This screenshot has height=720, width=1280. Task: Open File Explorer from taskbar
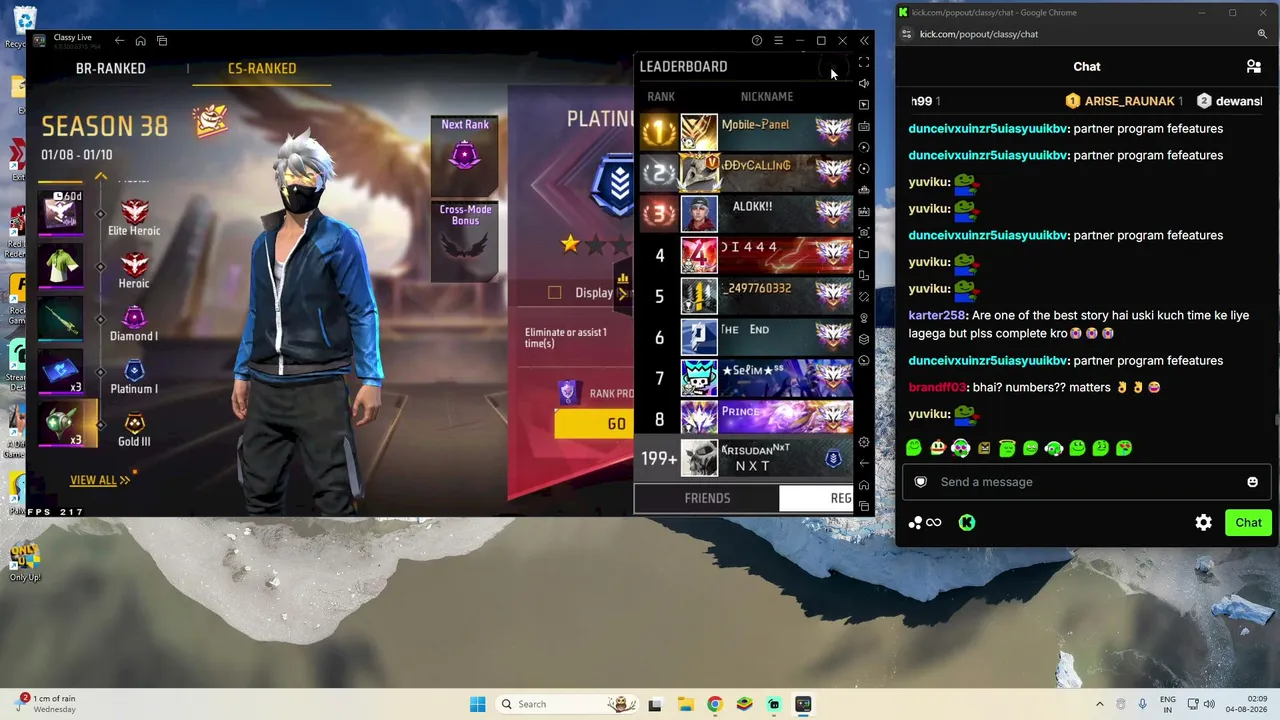click(x=685, y=704)
